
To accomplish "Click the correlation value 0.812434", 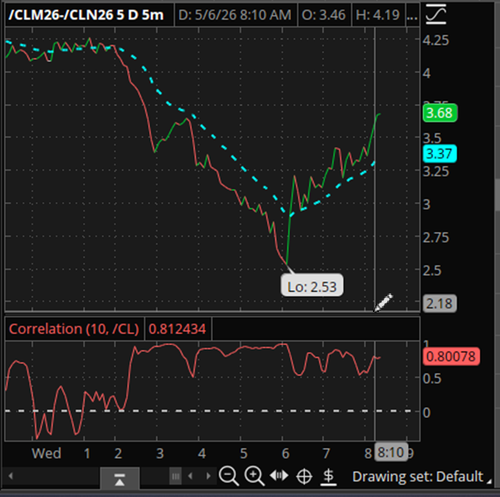I will (177, 329).
